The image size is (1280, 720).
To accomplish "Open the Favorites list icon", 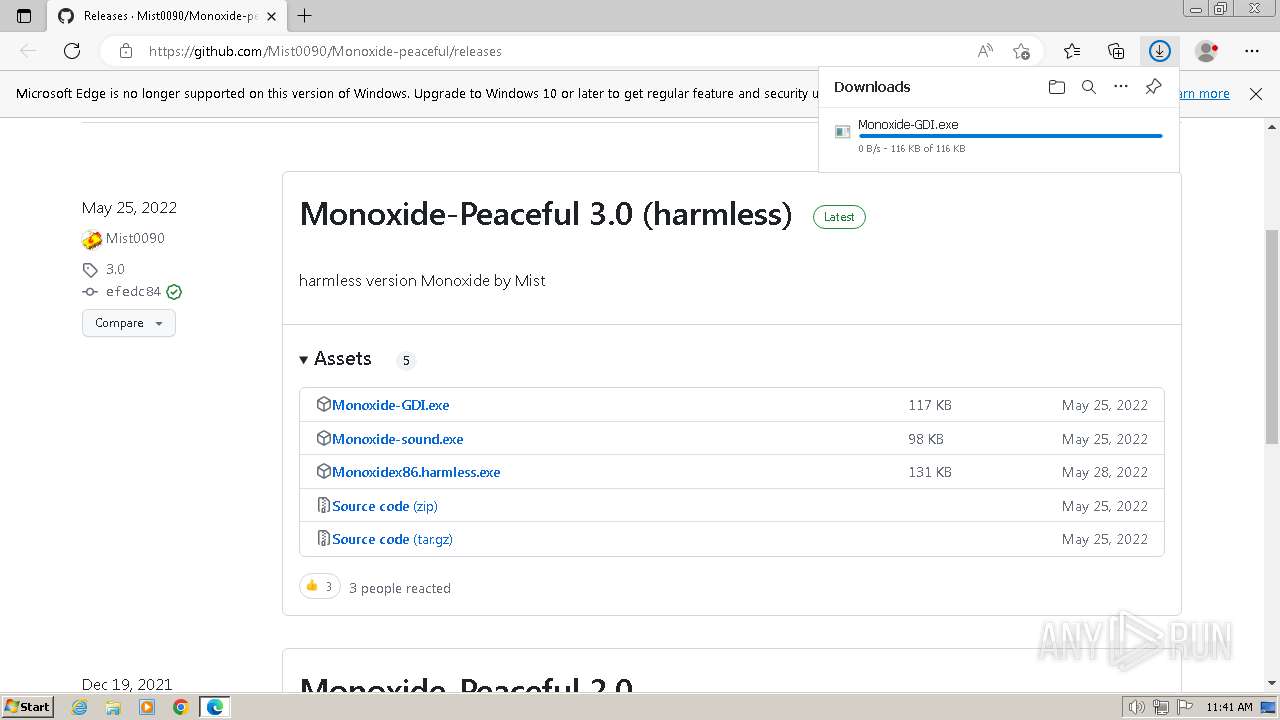I will pyautogui.click(x=1072, y=51).
